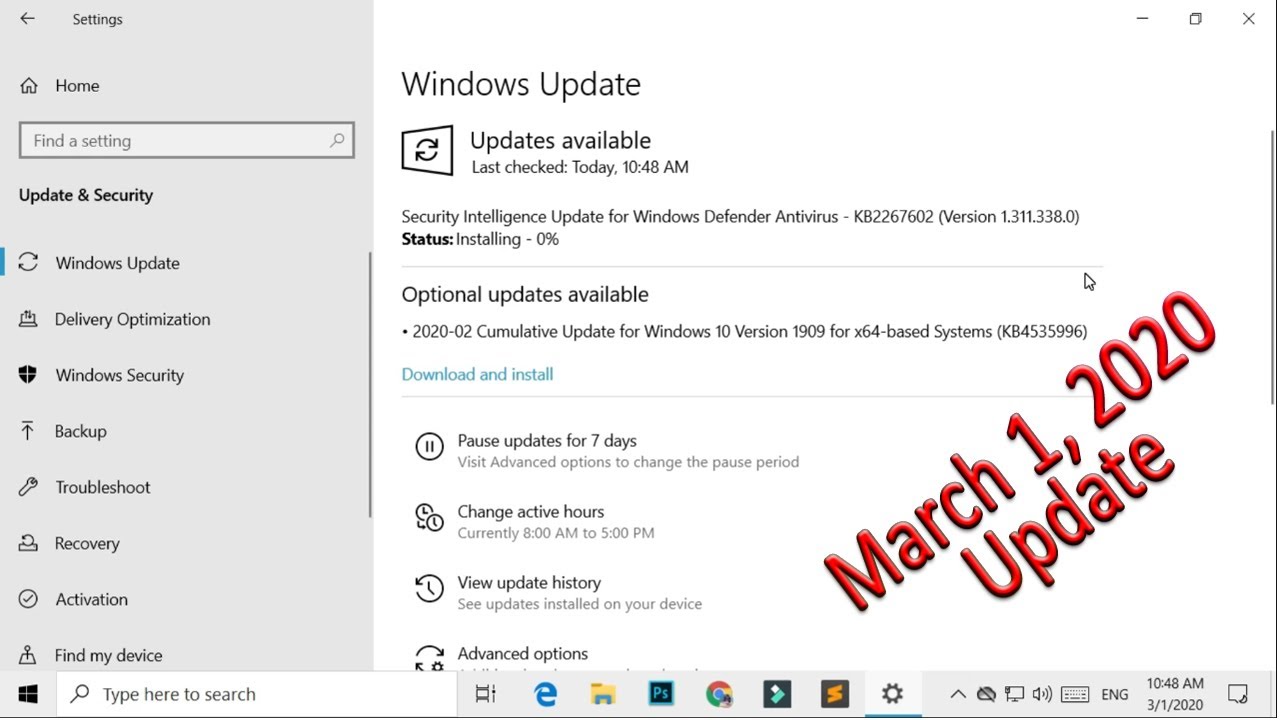Click the pause icon beside Pause updates
This screenshot has width=1280, height=720.
click(x=429, y=447)
